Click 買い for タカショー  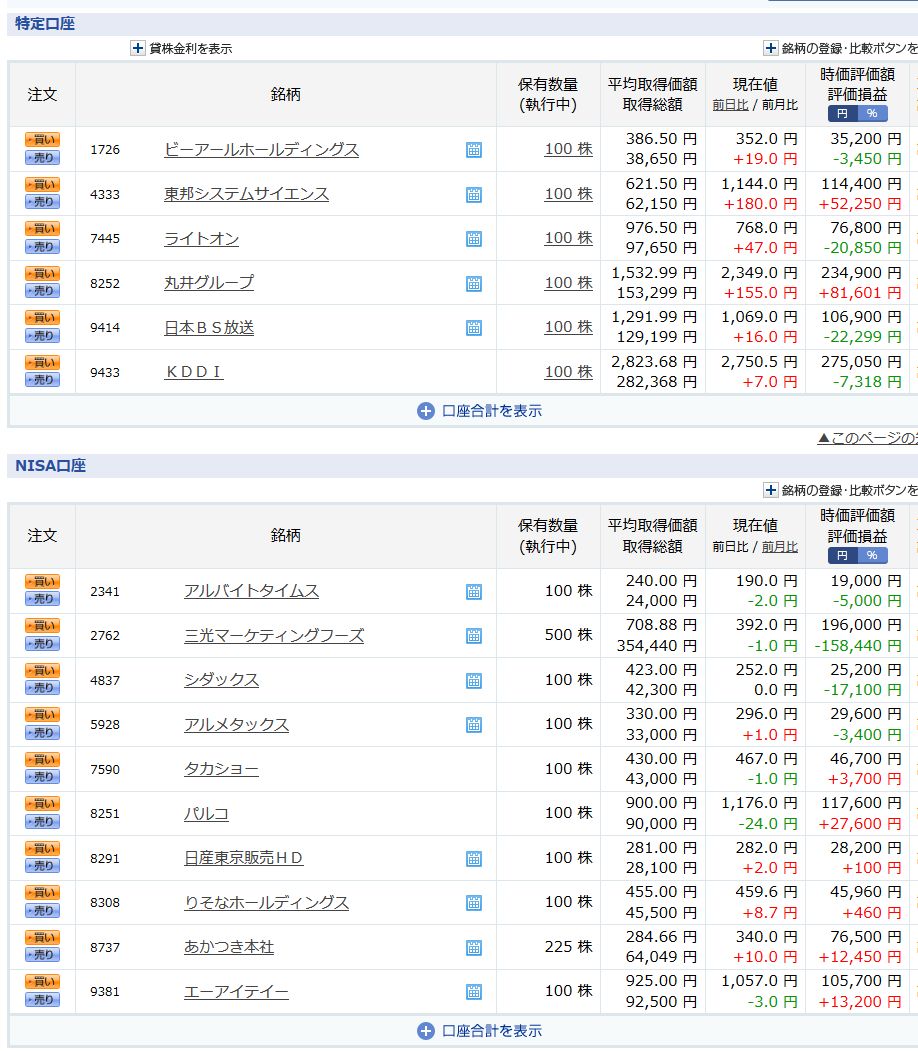[x=42, y=759]
